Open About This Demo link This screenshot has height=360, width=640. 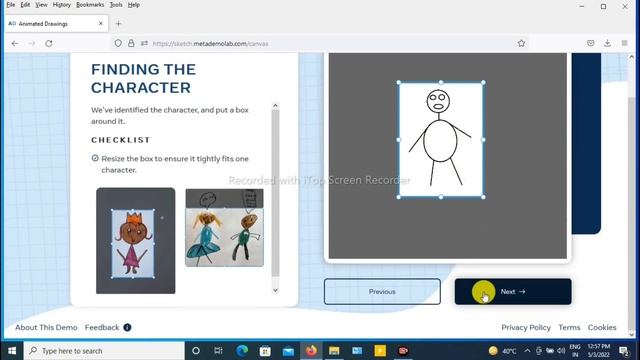pos(46,327)
